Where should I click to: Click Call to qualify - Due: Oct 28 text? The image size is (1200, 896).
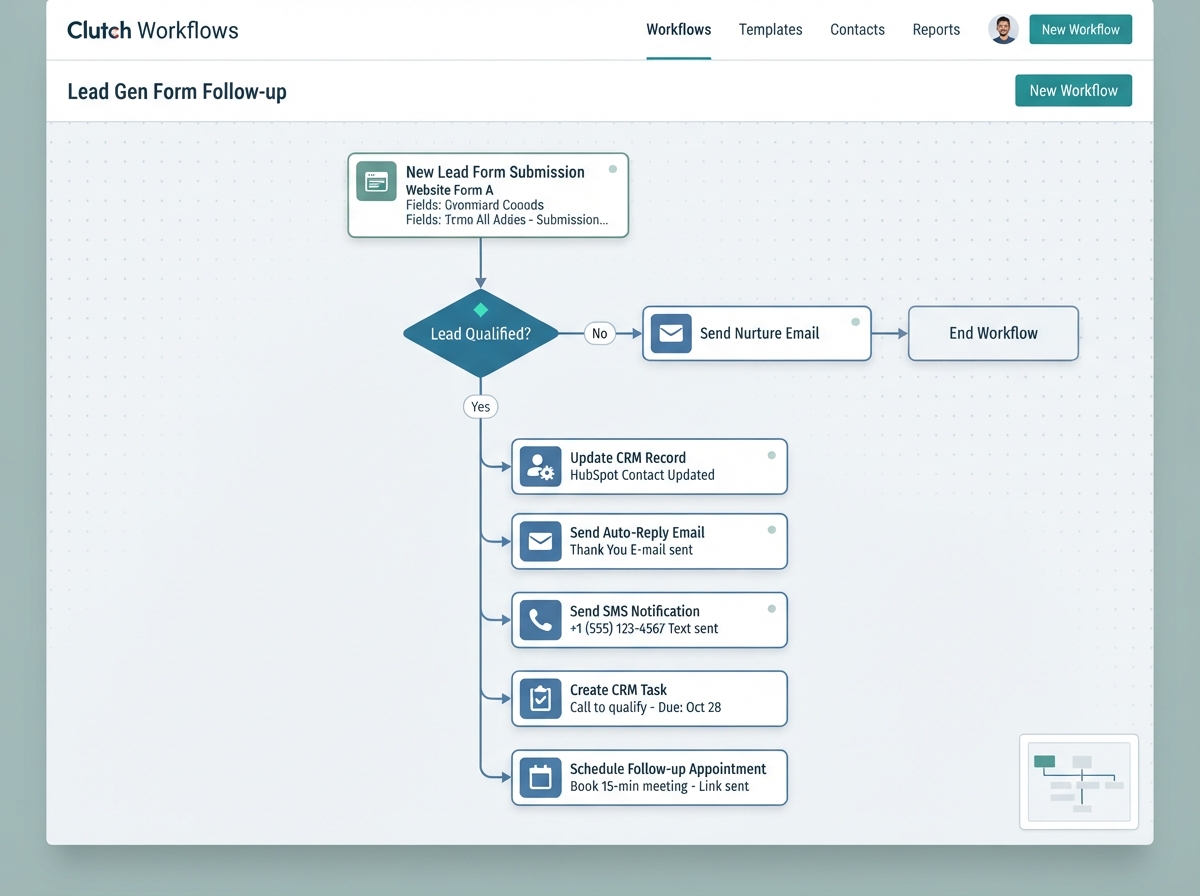pyautogui.click(x=645, y=707)
